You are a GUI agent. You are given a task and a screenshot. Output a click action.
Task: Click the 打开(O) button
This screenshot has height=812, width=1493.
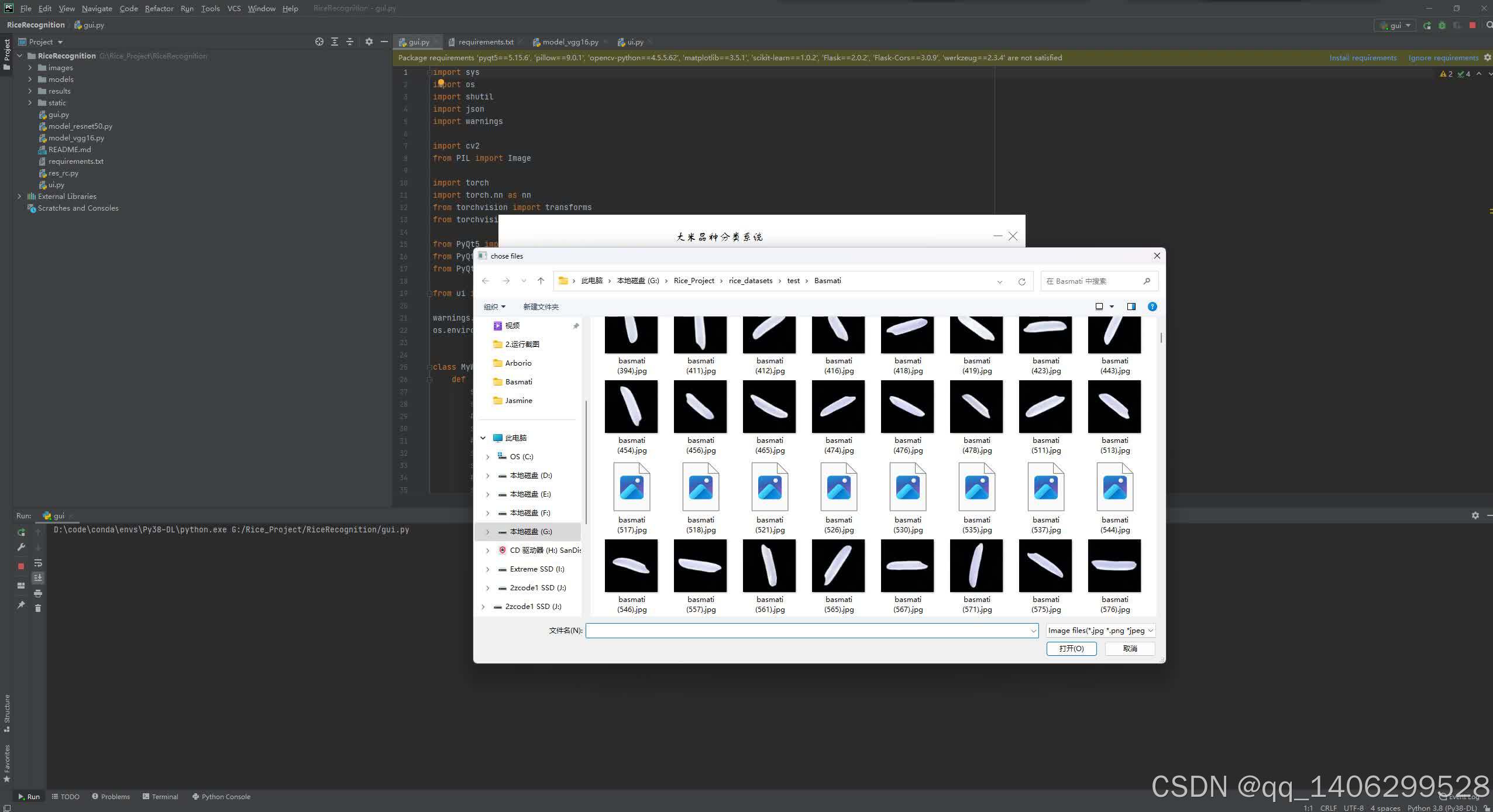coord(1071,649)
